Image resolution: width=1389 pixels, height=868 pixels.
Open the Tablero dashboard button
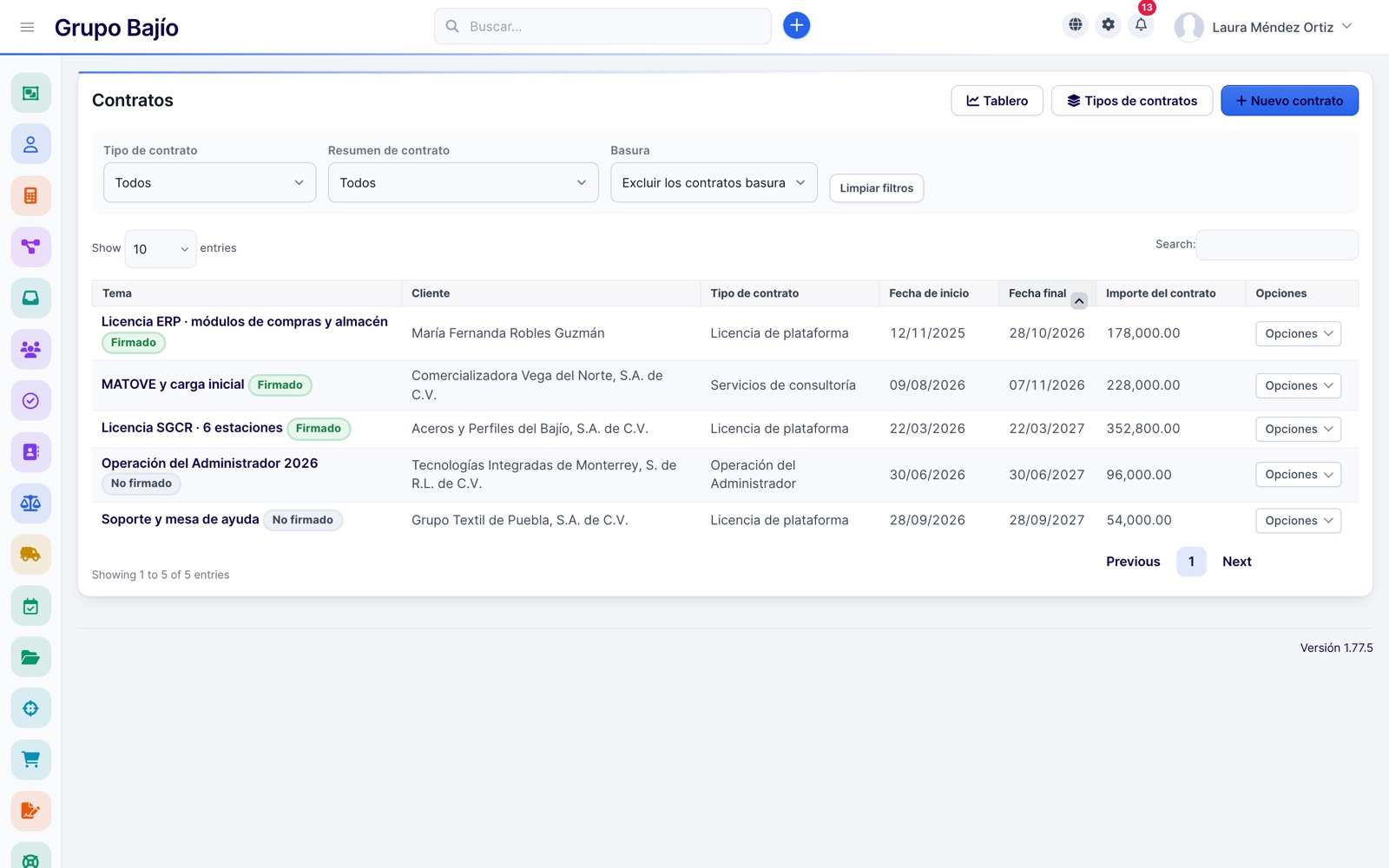[x=997, y=101]
